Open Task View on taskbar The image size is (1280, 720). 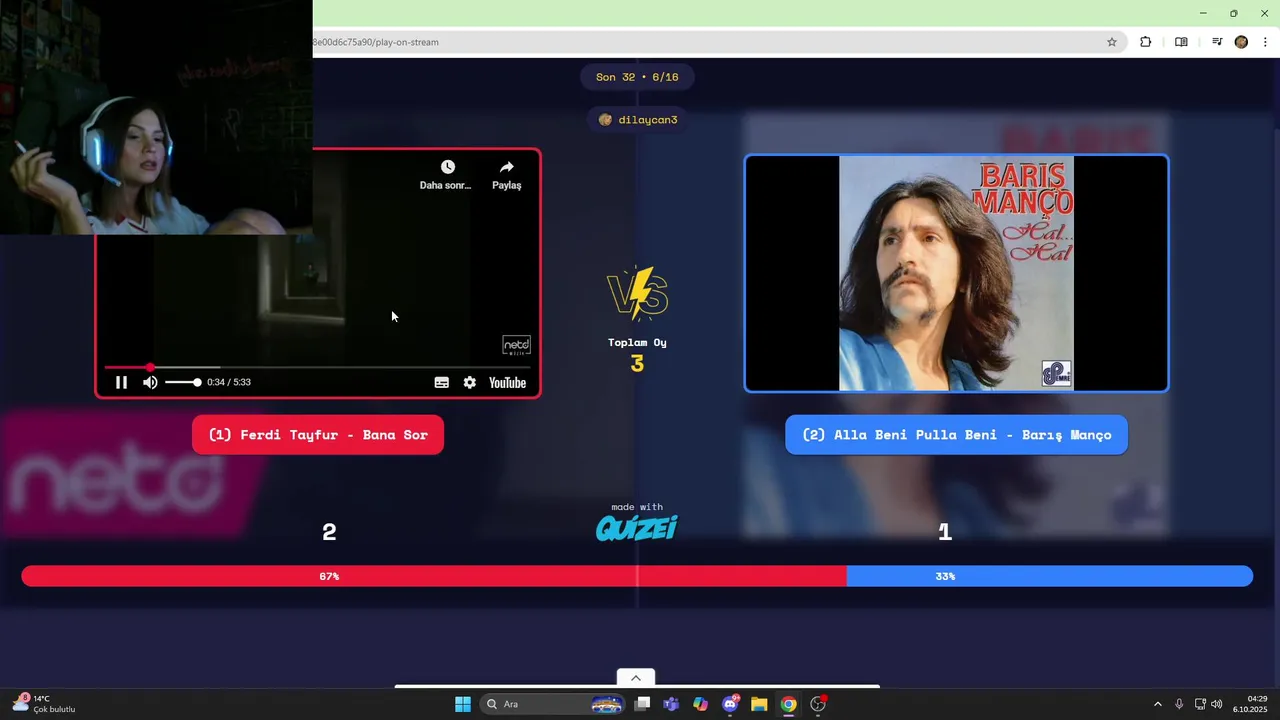click(643, 704)
